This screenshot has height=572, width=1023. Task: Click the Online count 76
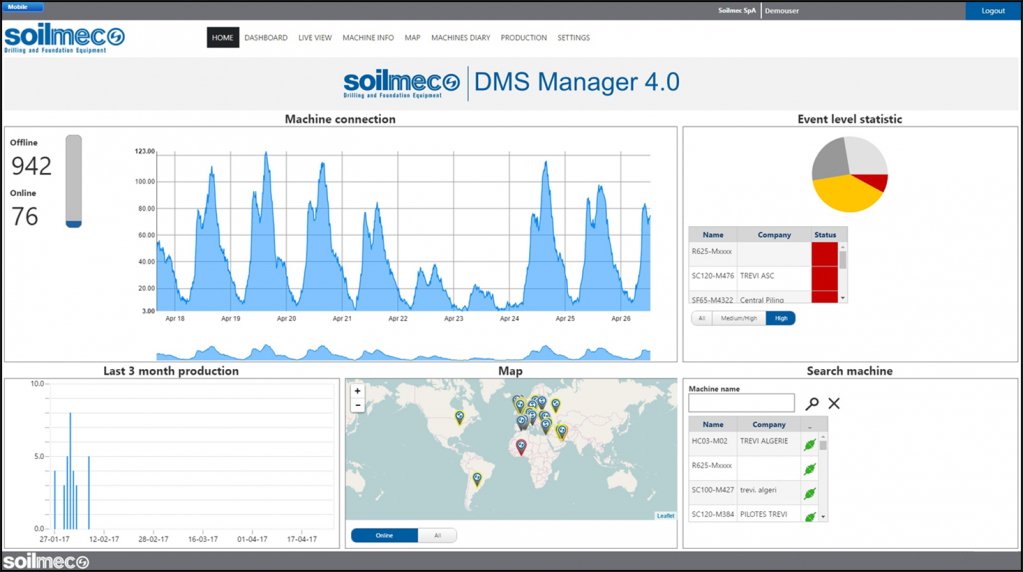(x=25, y=217)
